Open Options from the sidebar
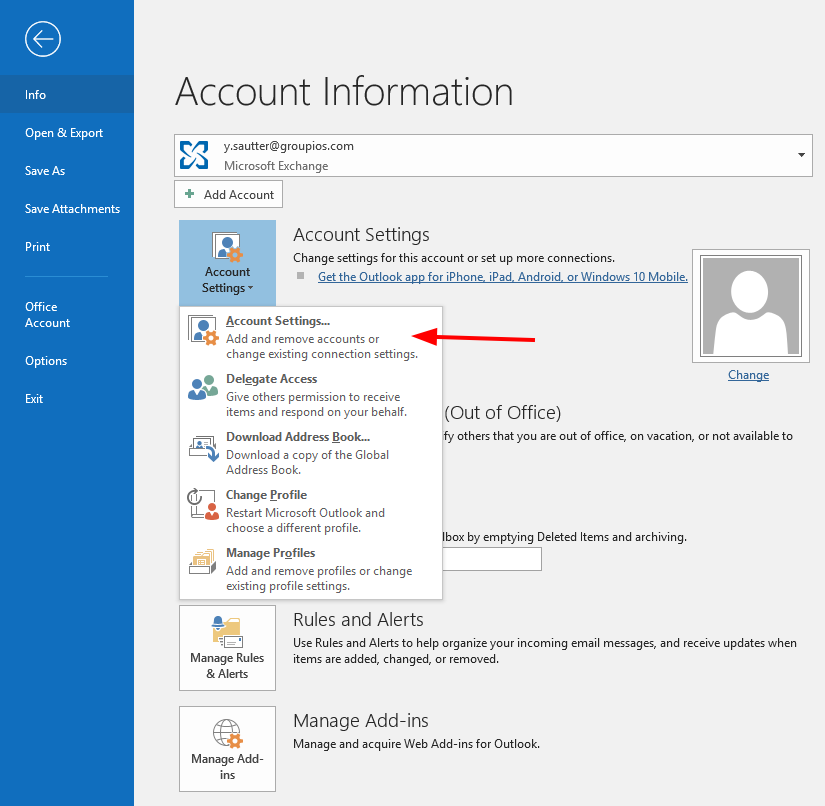825x806 pixels. (46, 361)
